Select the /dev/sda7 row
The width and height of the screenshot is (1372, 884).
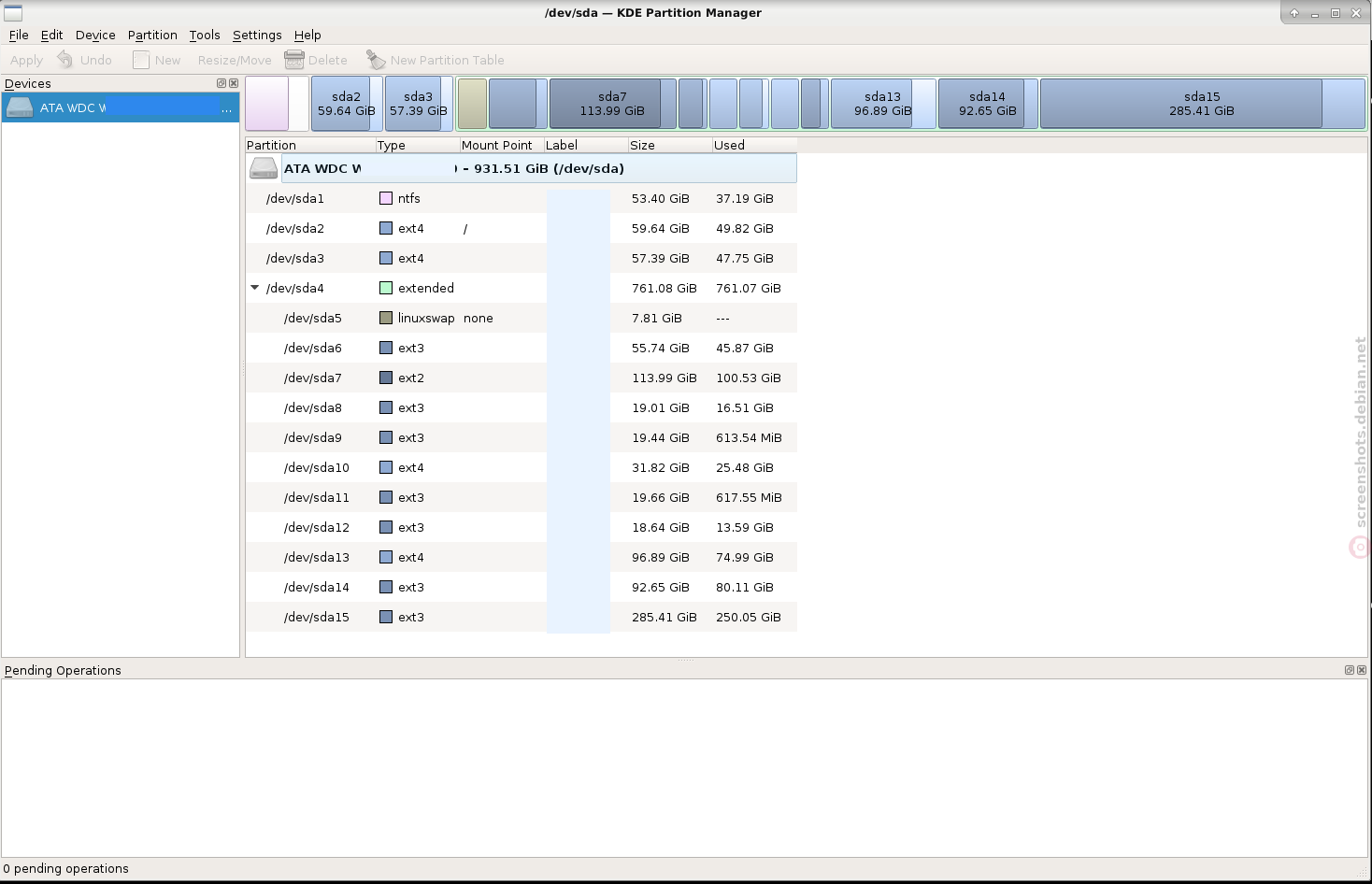(x=522, y=378)
